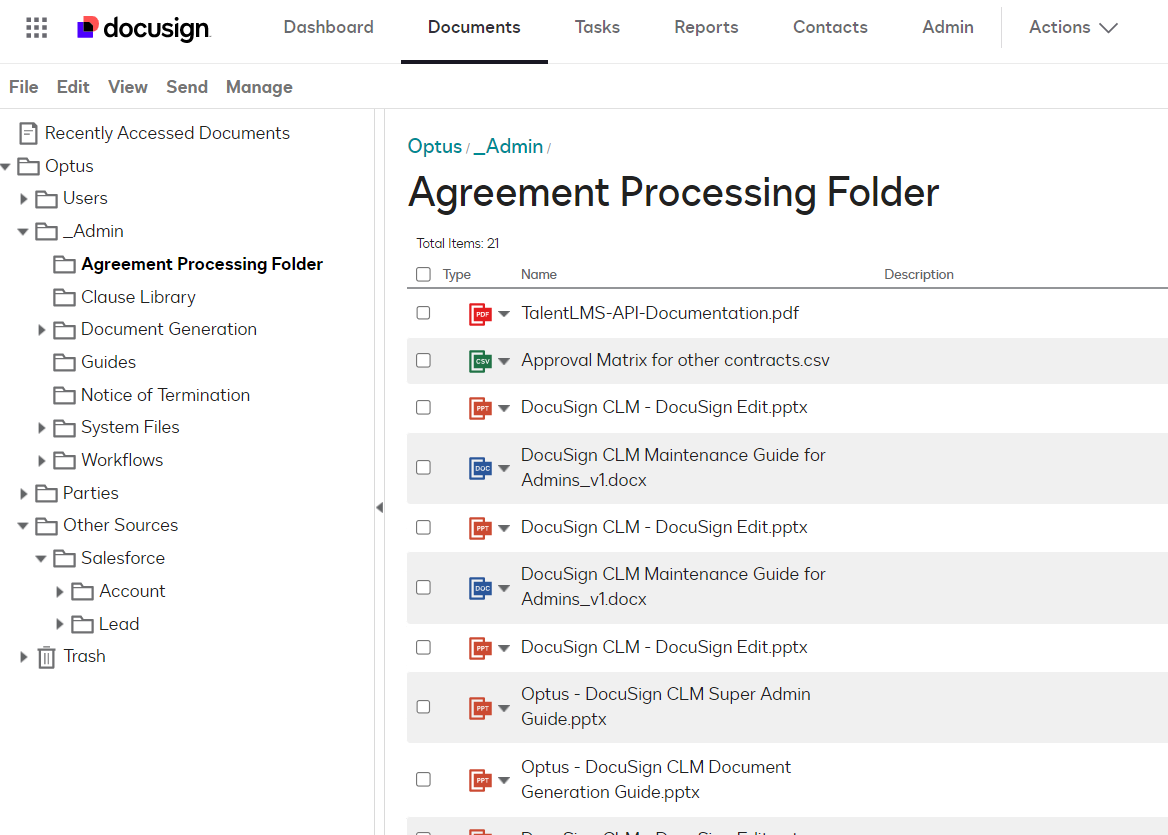Image resolution: width=1168 pixels, height=835 pixels.
Task: Switch to the Tasks tab
Action: (597, 27)
